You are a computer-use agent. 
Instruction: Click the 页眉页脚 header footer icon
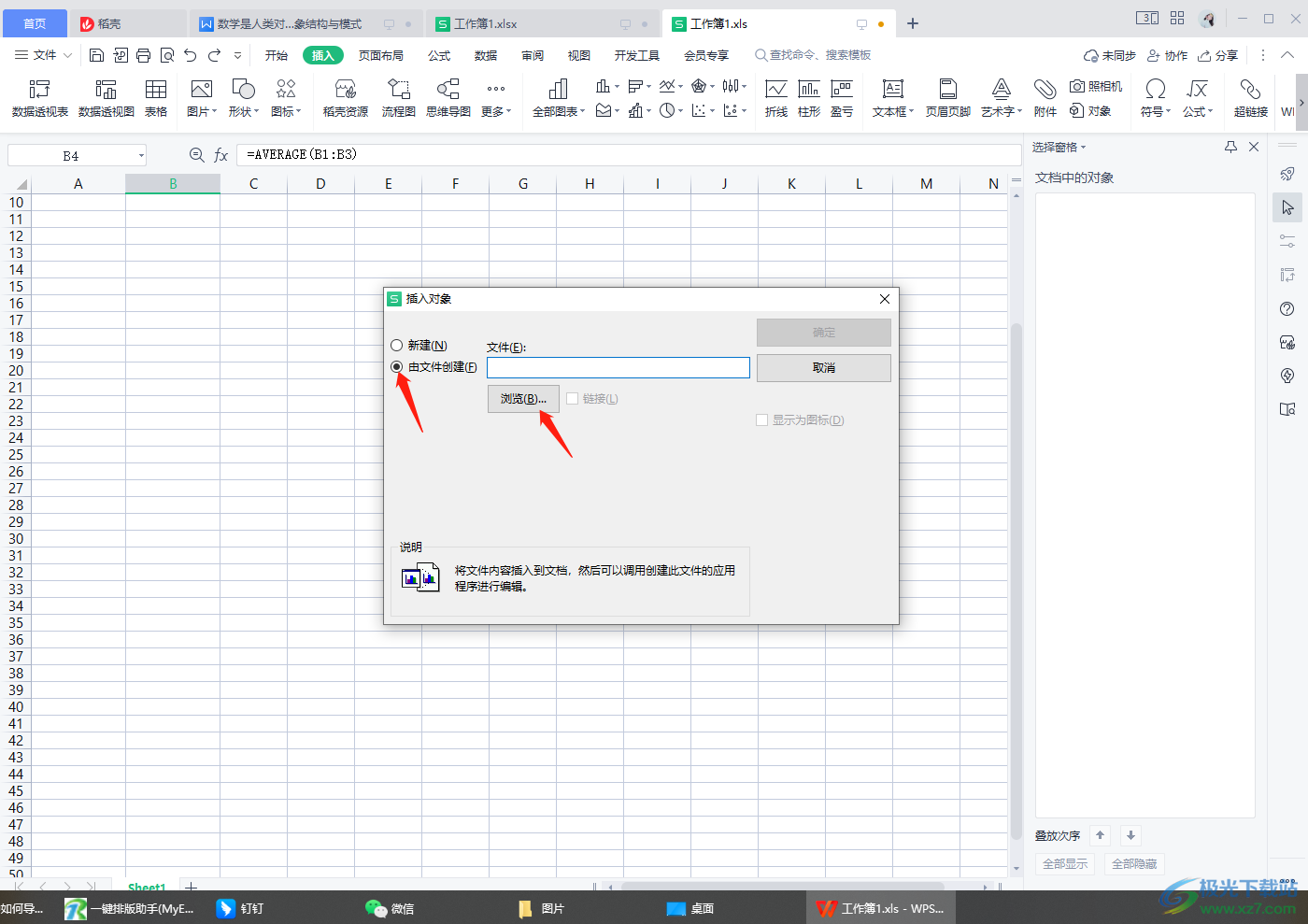coord(948,98)
